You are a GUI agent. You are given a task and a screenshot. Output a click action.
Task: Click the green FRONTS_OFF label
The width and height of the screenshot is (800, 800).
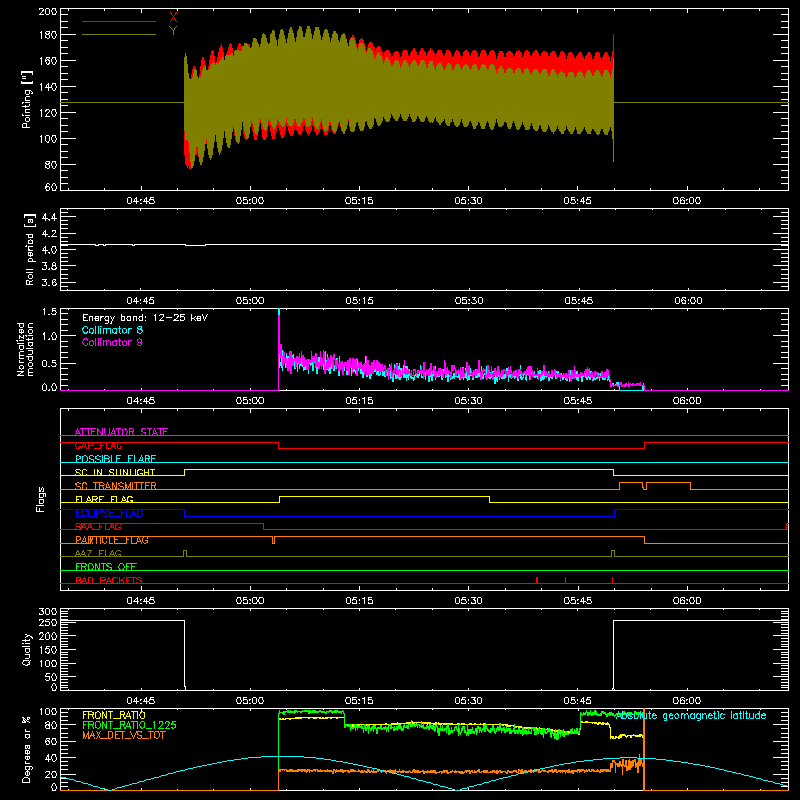point(106,566)
